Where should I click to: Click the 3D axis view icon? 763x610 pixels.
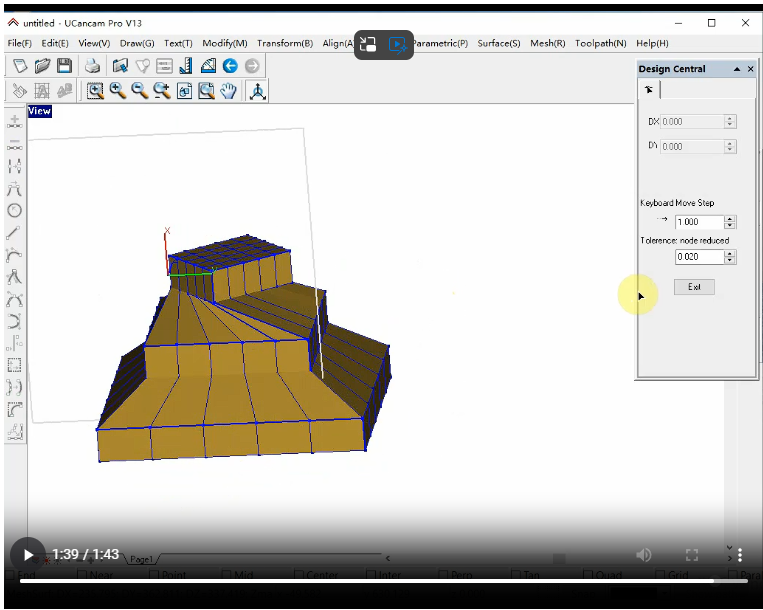click(x=257, y=91)
